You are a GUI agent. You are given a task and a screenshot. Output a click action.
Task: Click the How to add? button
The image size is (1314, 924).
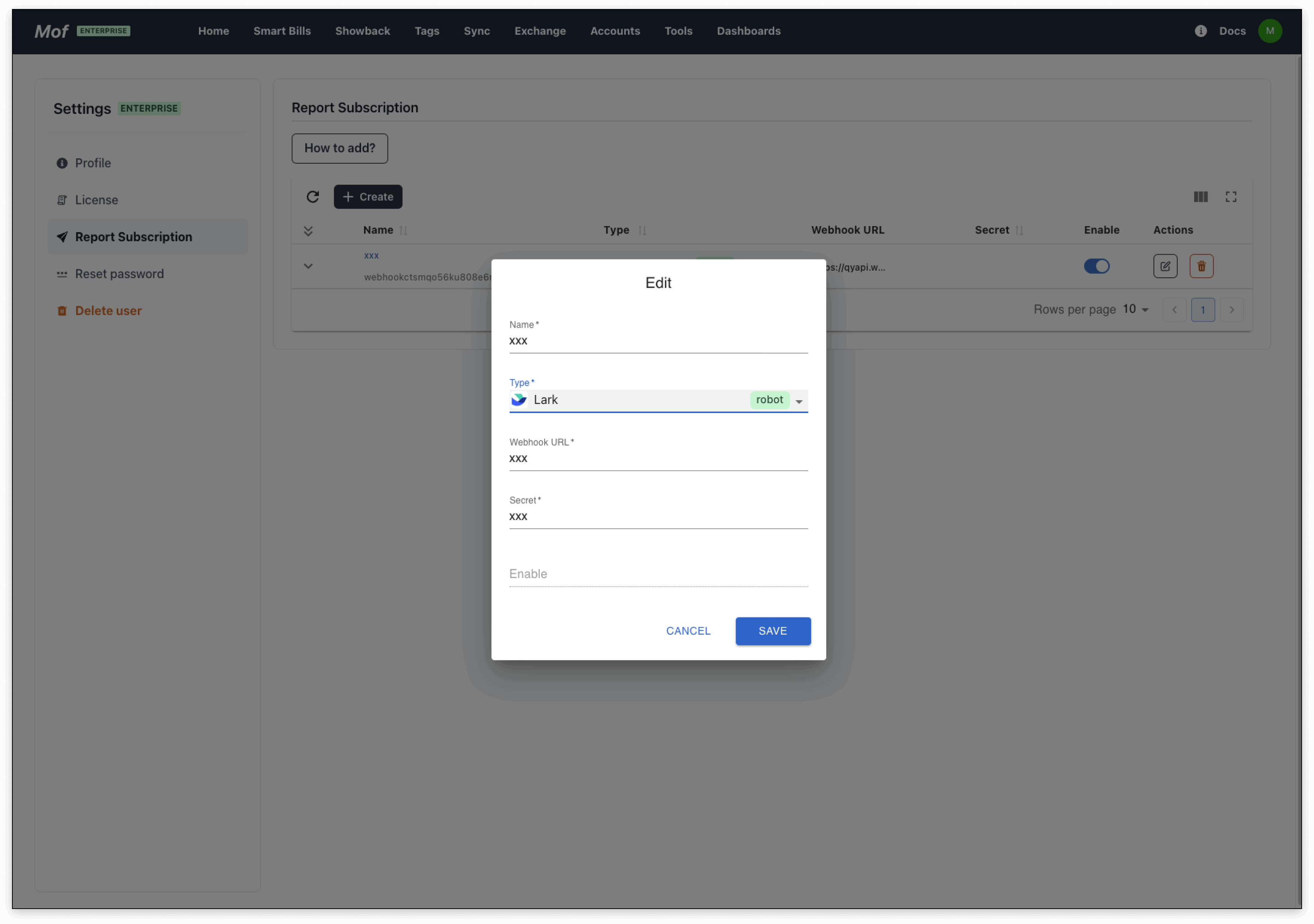[x=340, y=148]
